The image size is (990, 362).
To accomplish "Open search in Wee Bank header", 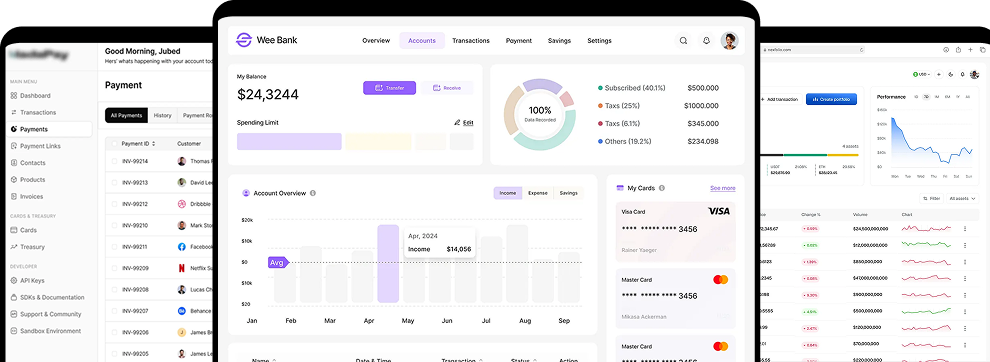I will click(683, 40).
